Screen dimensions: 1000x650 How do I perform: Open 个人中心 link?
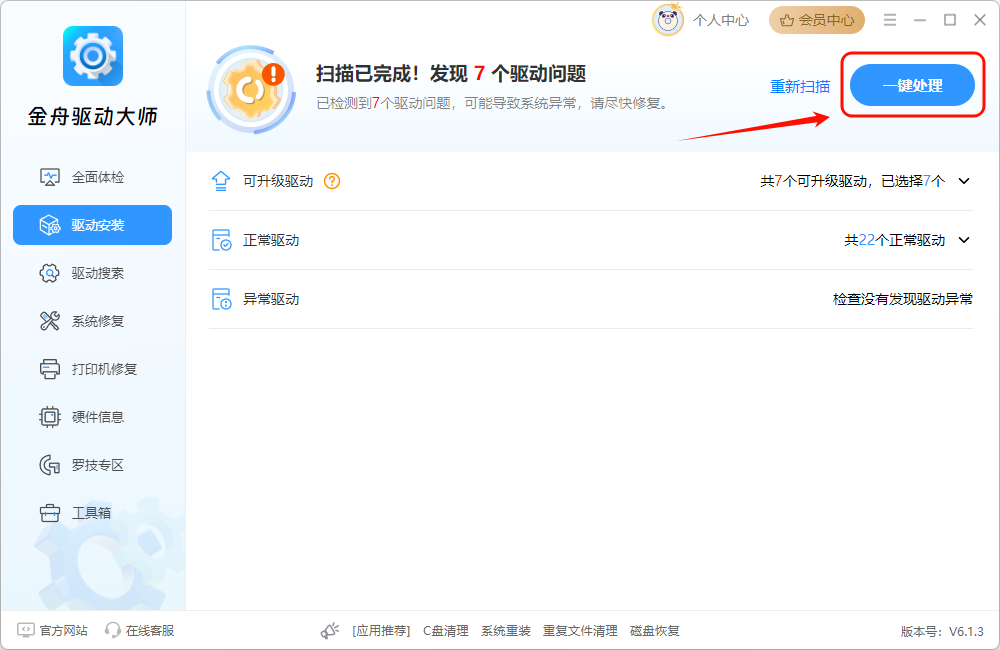pos(721,20)
